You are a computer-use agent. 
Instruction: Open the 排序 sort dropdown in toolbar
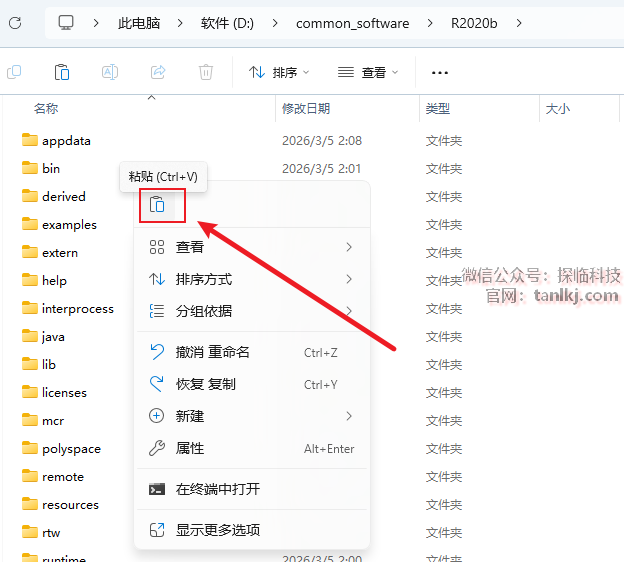(279, 72)
